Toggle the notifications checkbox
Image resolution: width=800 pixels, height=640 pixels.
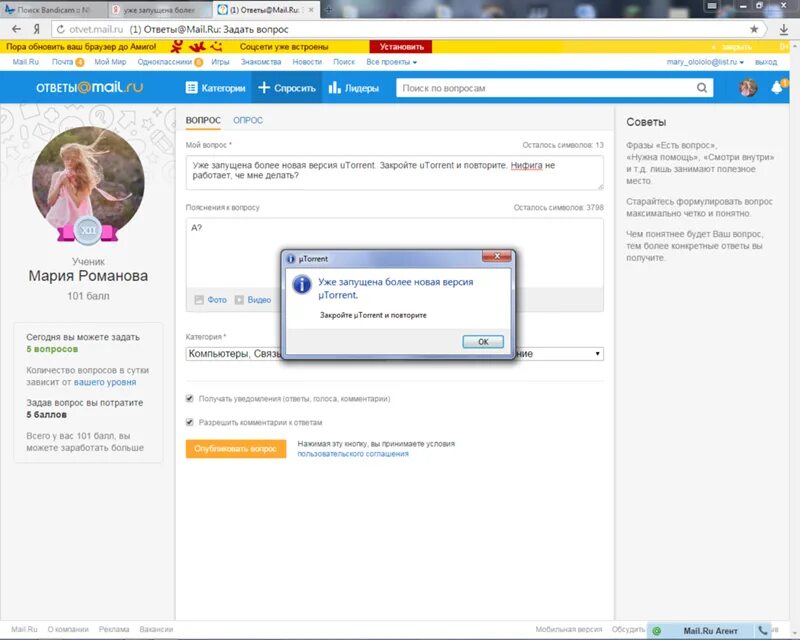point(190,398)
